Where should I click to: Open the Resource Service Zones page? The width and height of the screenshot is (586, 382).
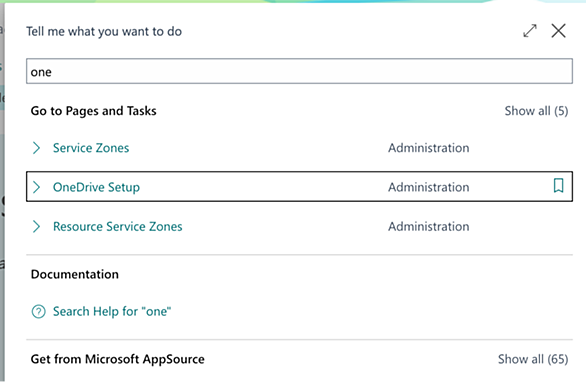pyautogui.click(x=118, y=227)
